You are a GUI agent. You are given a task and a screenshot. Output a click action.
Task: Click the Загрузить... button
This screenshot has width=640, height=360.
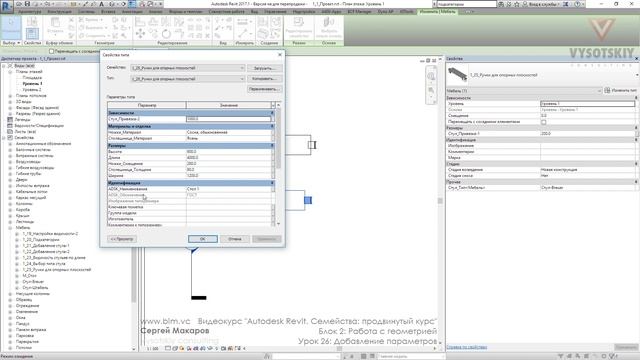coord(264,68)
